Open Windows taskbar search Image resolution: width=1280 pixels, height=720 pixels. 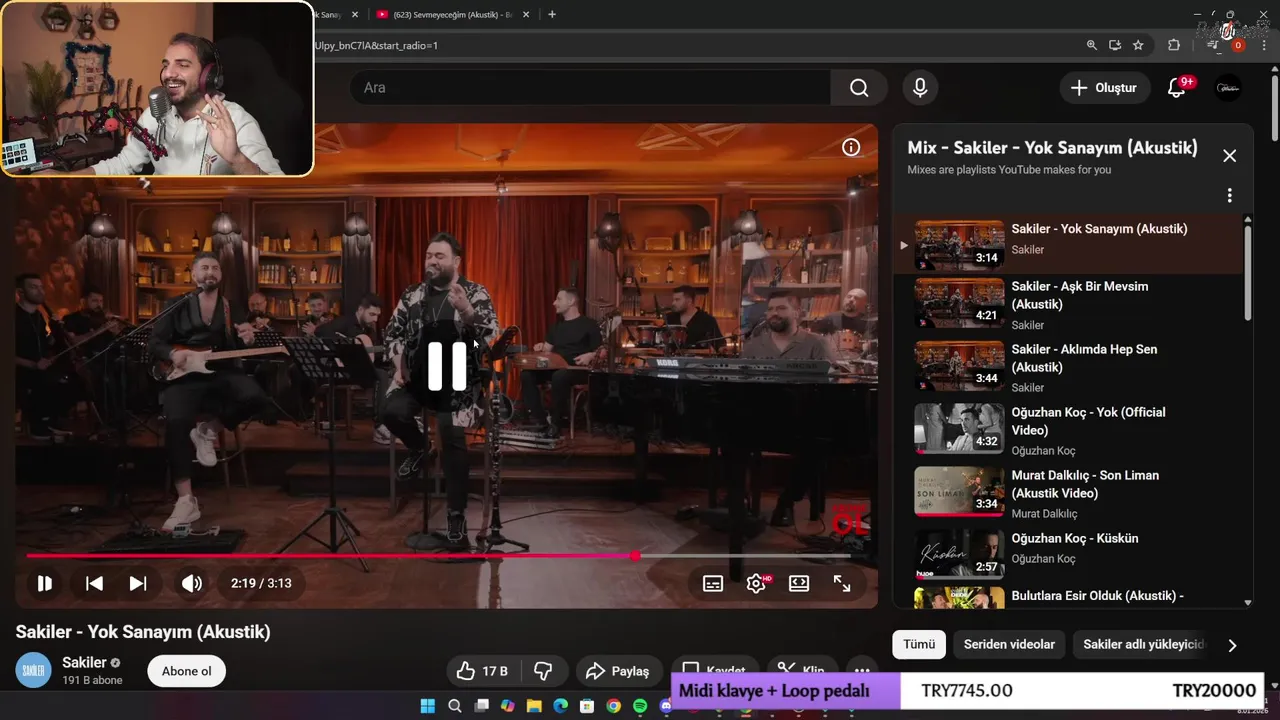(454, 706)
